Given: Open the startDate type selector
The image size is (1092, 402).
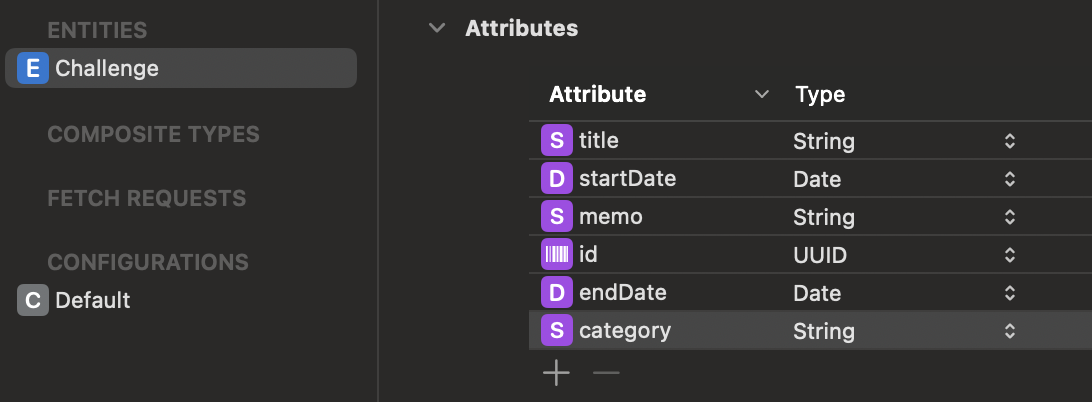Looking at the screenshot, I should (x=1010, y=179).
